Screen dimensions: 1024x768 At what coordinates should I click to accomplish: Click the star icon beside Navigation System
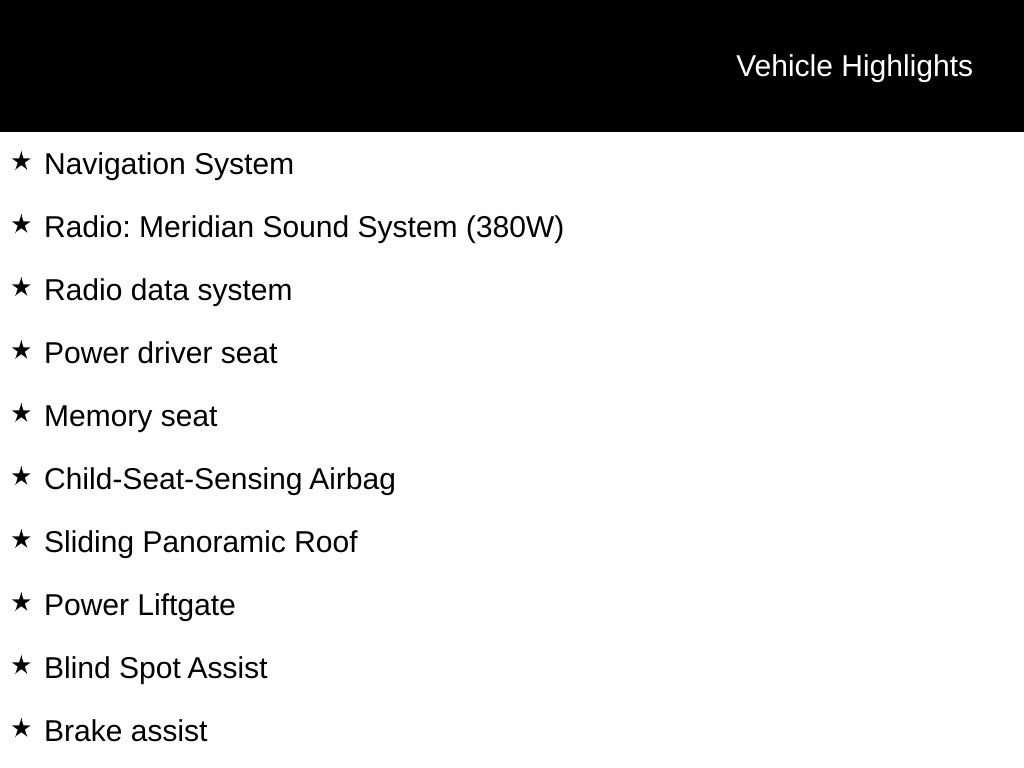pos(21,161)
